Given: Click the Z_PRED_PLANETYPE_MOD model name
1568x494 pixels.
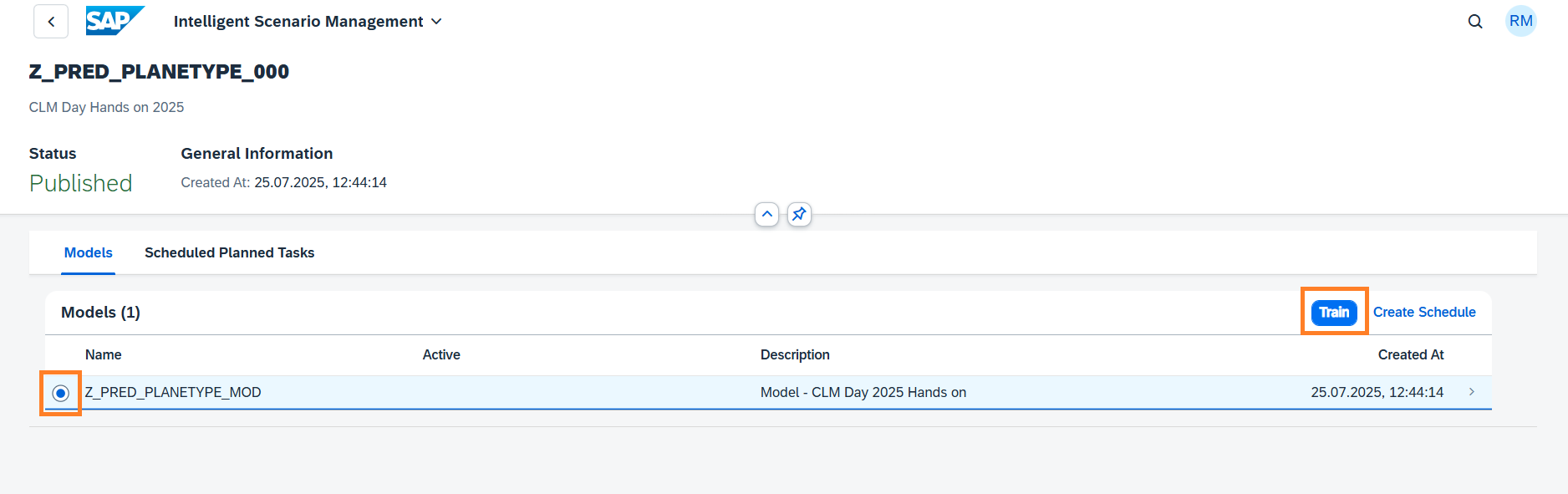Looking at the screenshot, I should coord(173,392).
